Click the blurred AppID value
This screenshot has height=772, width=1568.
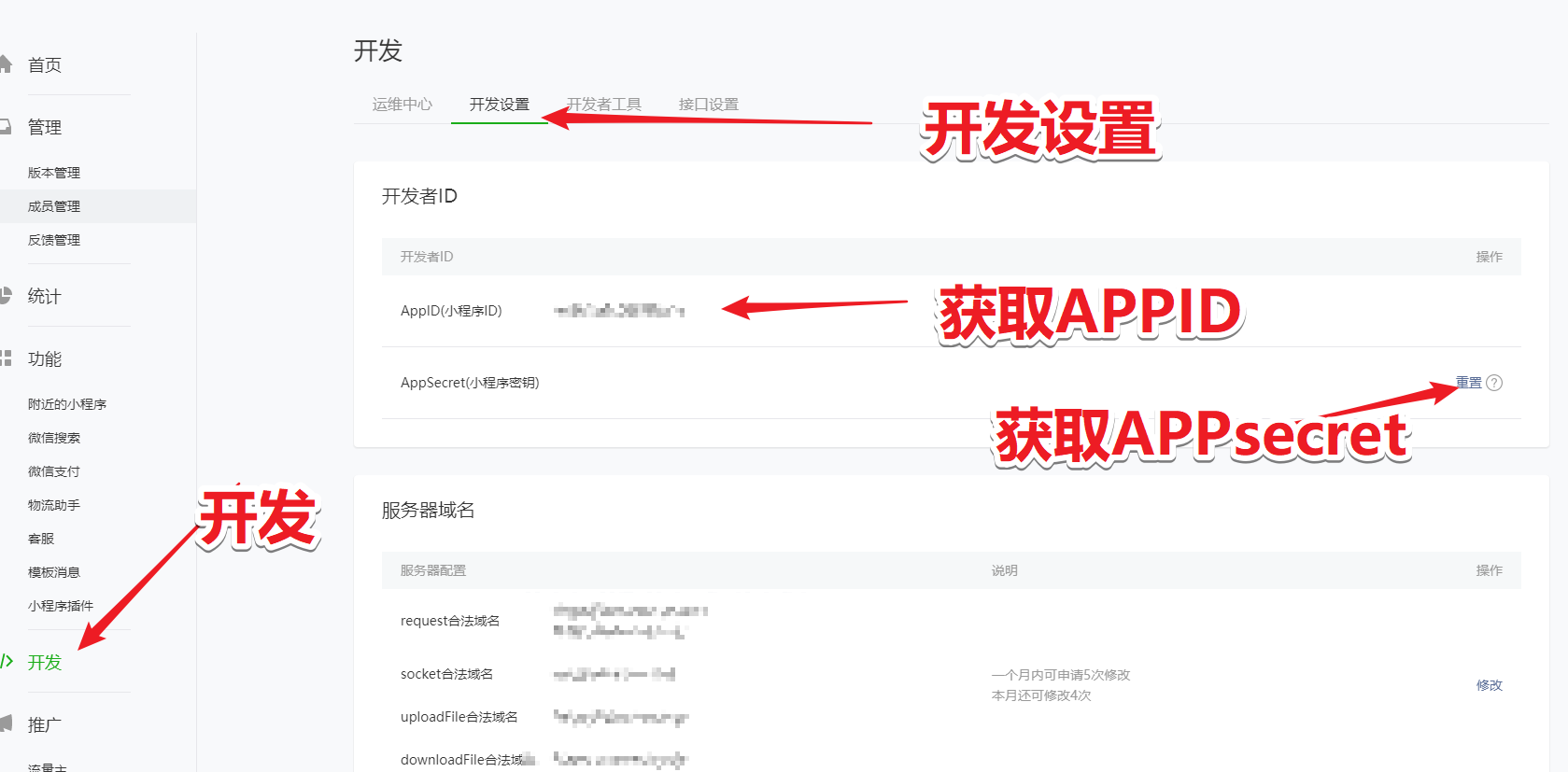[x=619, y=311]
